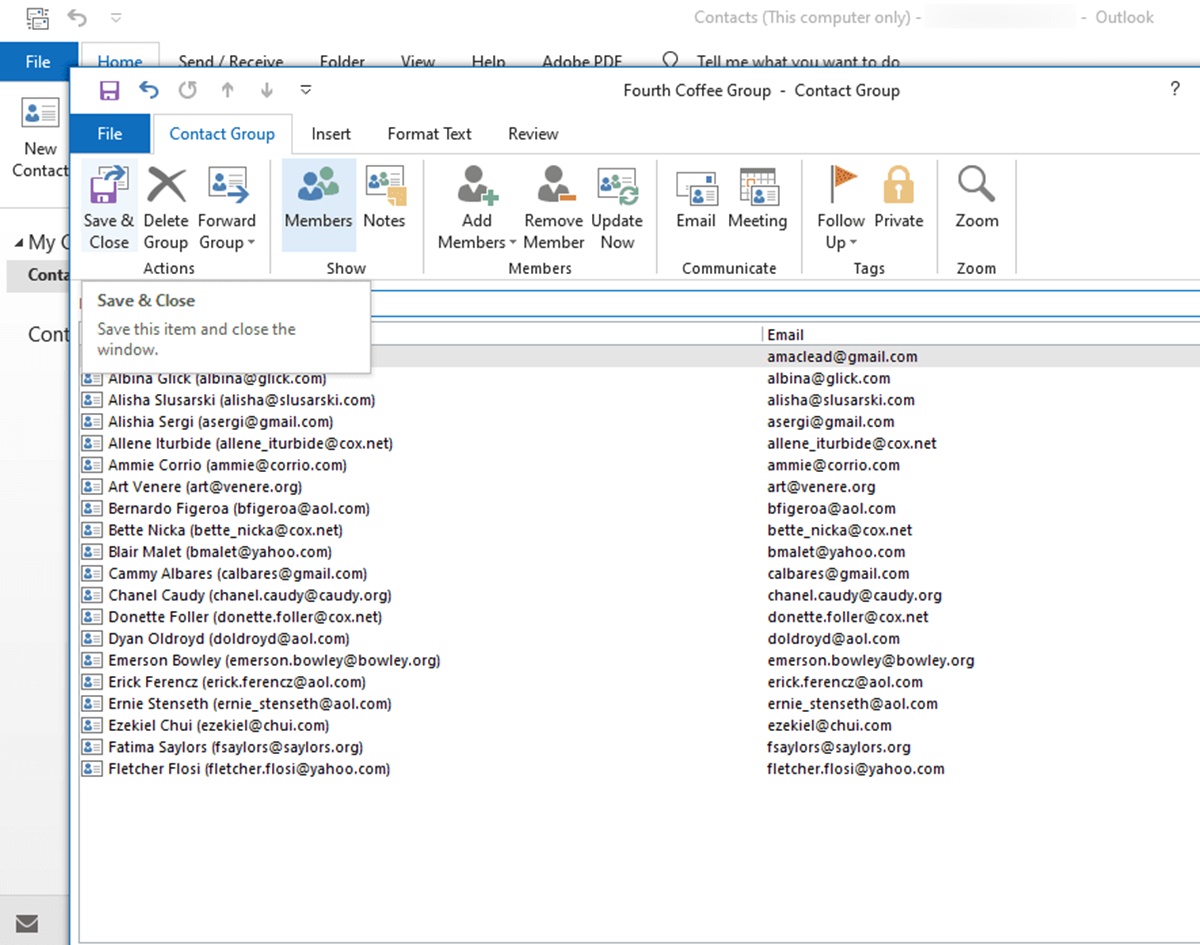
Task: Click the Update Now icon
Action: (x=617, y=187)
